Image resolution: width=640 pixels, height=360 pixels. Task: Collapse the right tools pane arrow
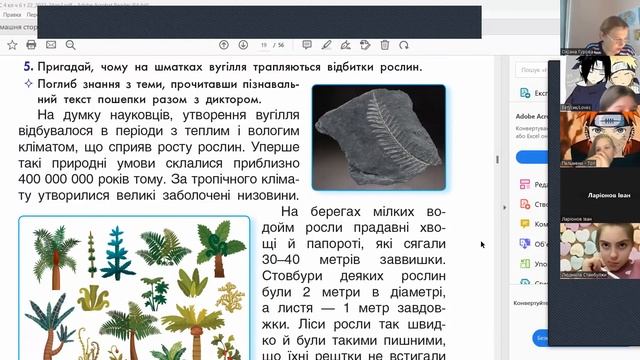[x=504, y=207]
